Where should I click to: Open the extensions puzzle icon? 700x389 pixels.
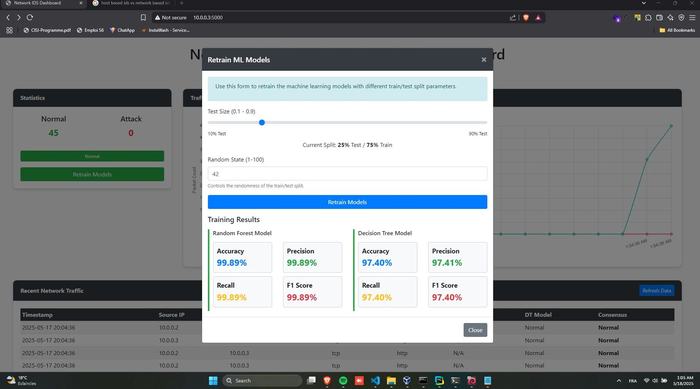coord(648,18)
